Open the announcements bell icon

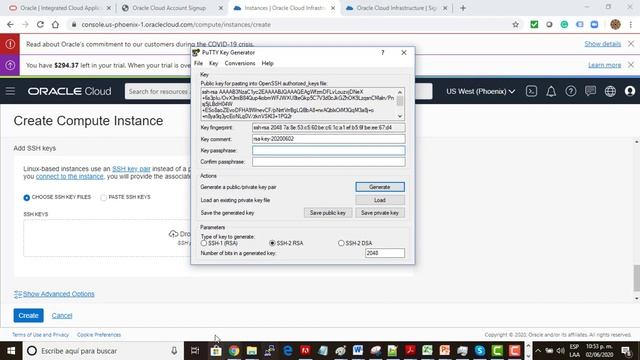(551, 91)
